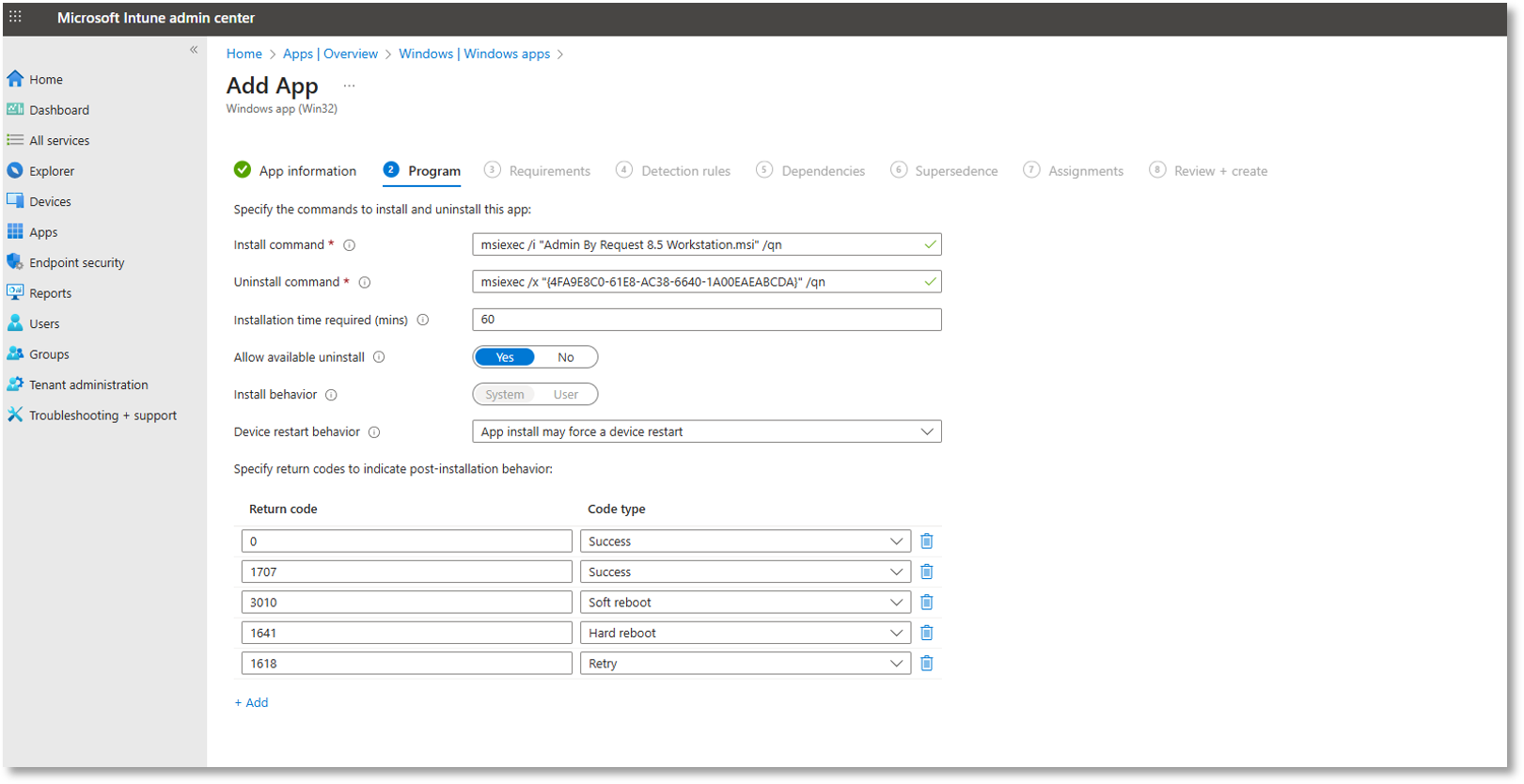Open code type dropdown for code 0
The height and width of the screenshot is (784, 1524).
746,541
